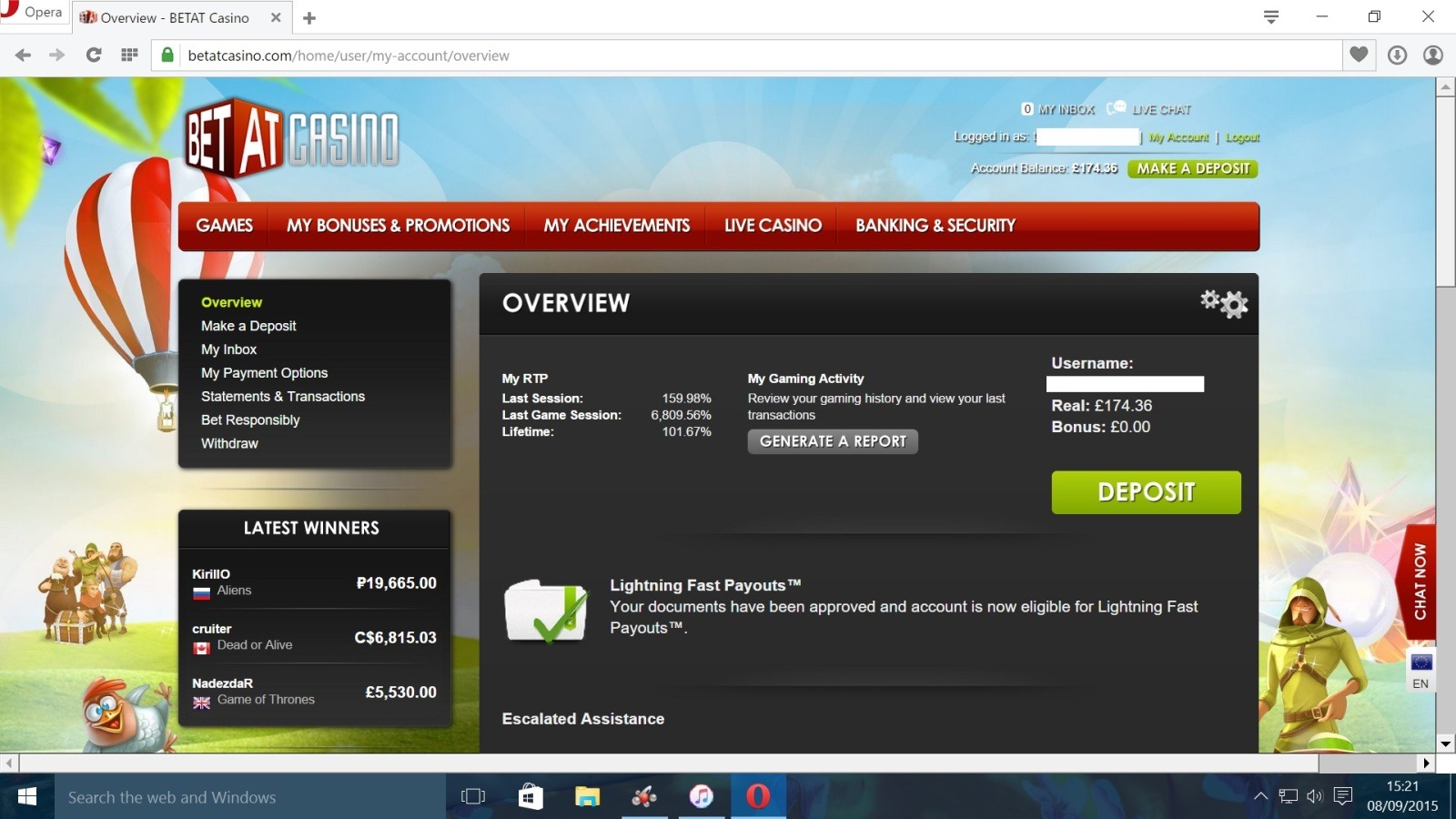
Task: Select Withdraw in the sidebar
Action: pos(229,443)
